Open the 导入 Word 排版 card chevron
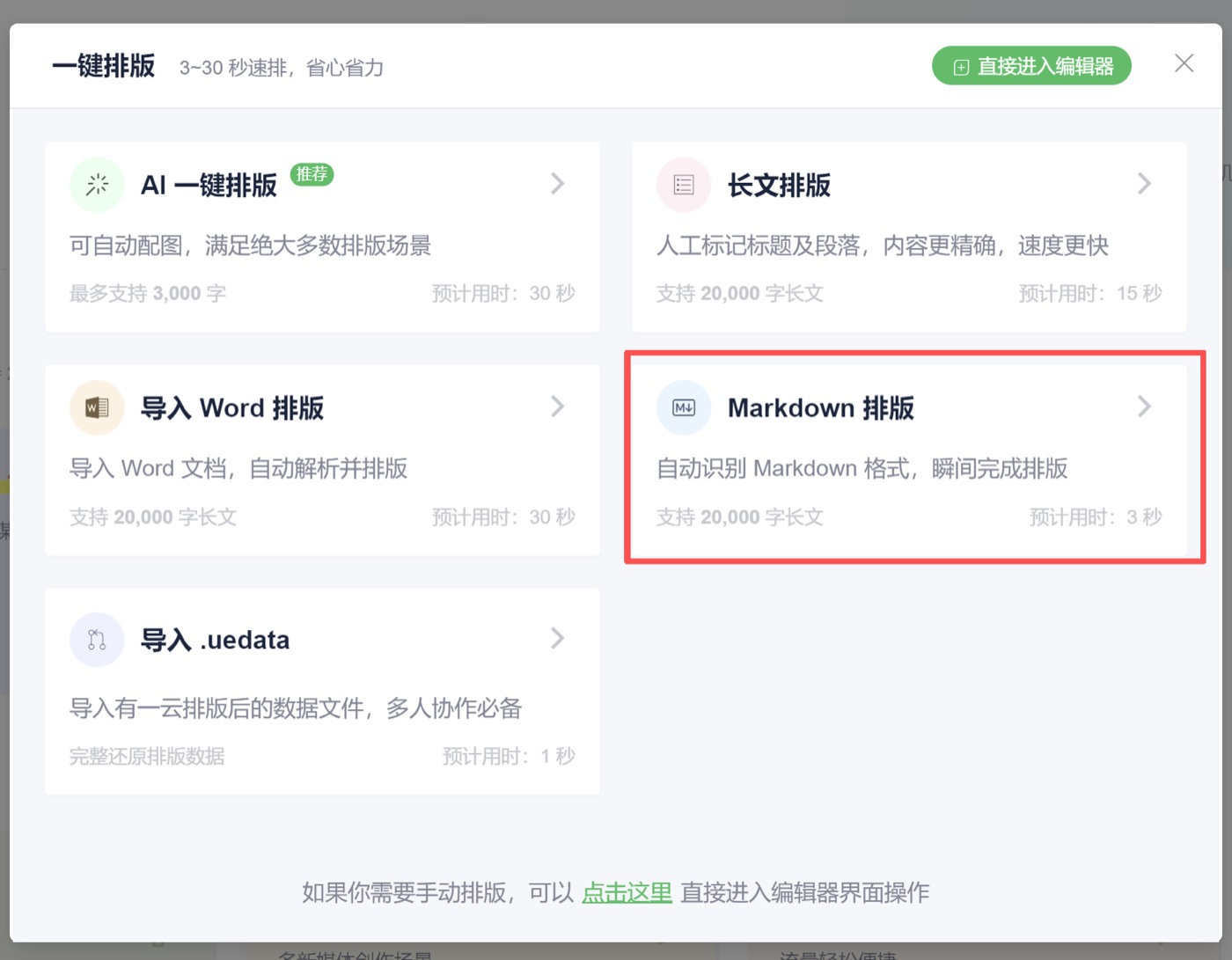 pyautogui.click(x=557, y=407)
